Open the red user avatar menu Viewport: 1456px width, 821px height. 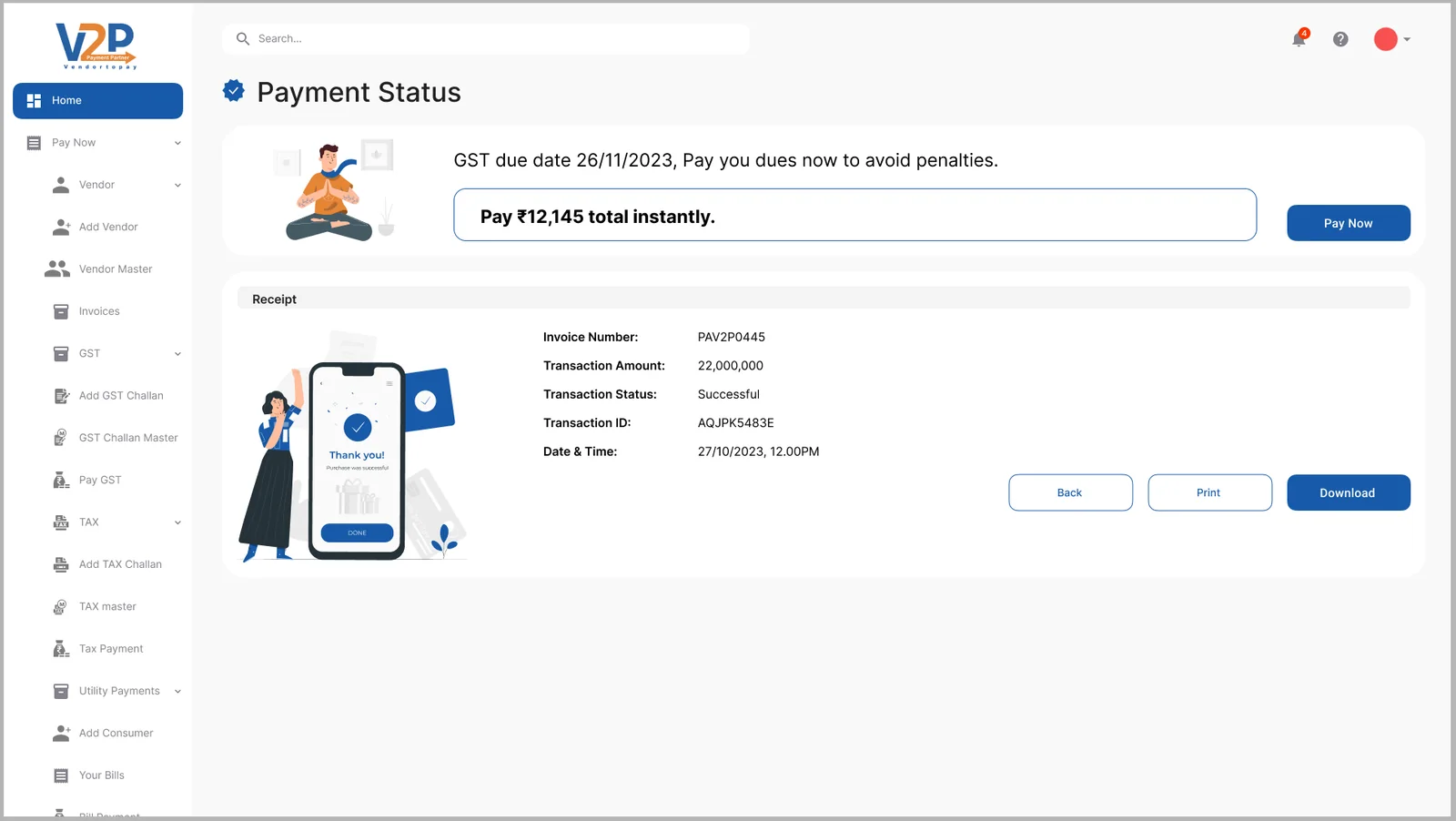(x=1385, y=39)
